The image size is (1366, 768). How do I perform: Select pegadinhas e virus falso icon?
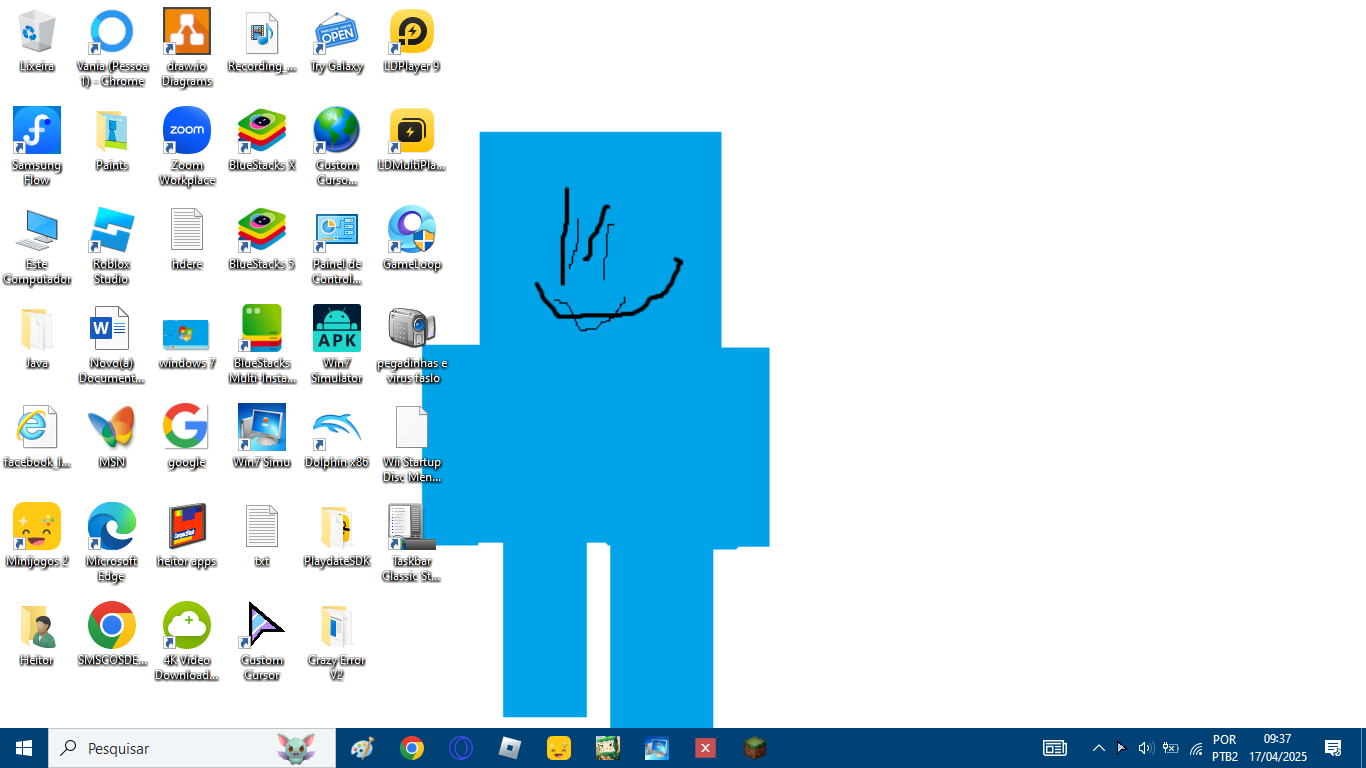point(412,345)
